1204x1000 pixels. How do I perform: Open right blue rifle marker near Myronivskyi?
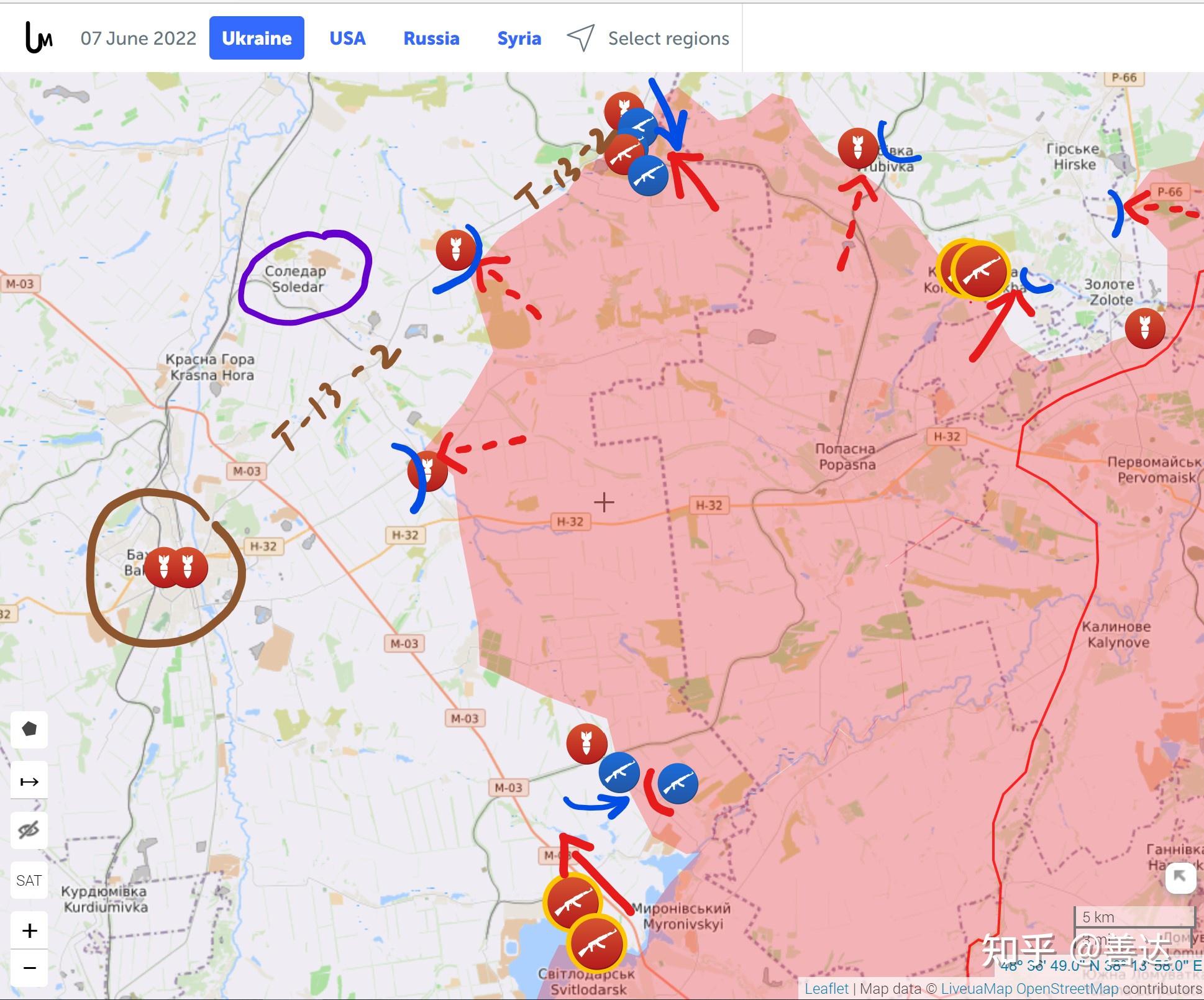point(678,784)
